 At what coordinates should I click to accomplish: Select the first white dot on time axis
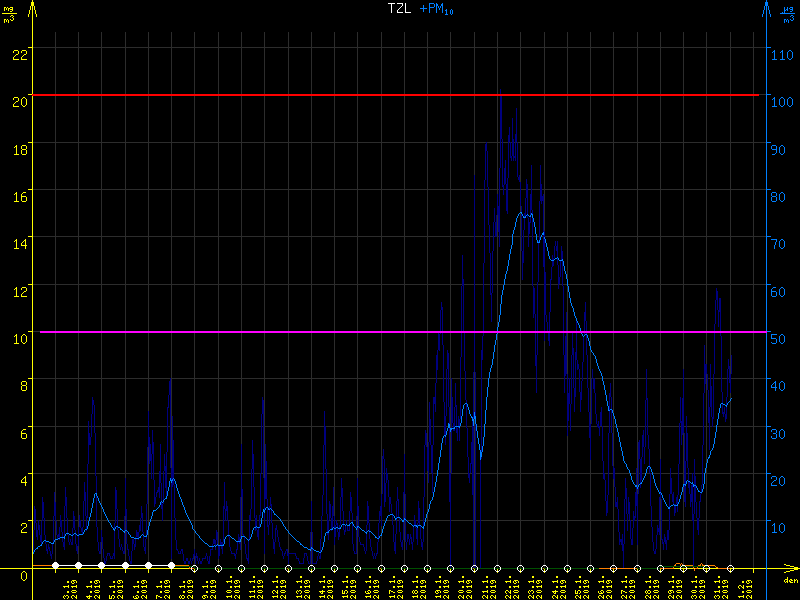coord(56,566)
